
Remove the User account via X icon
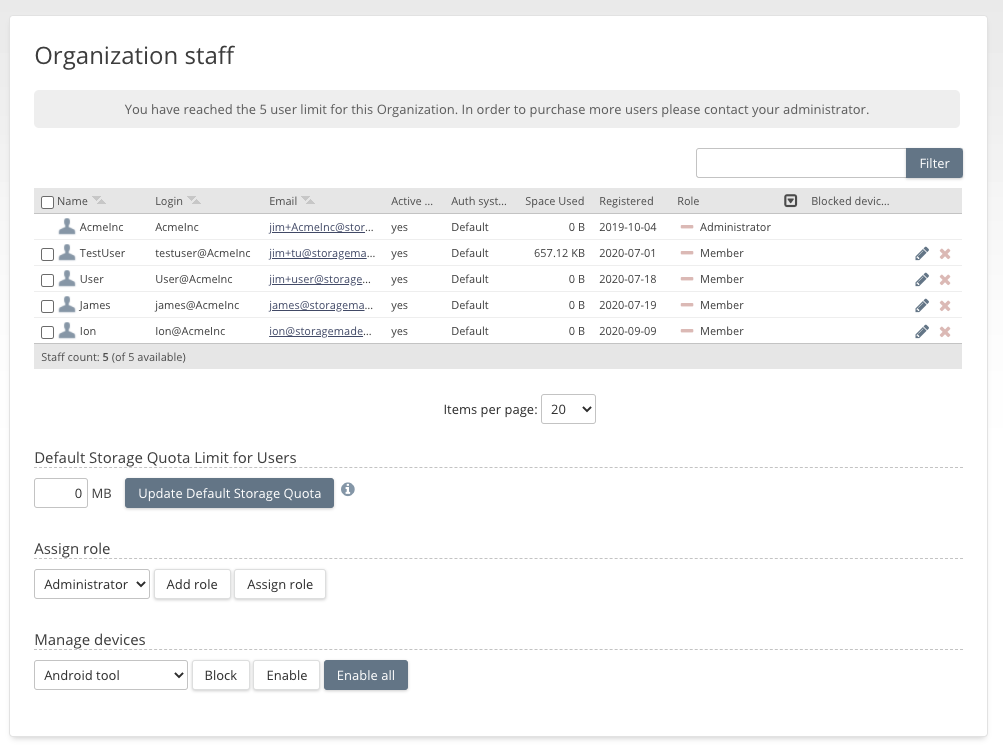click(945, 280)
